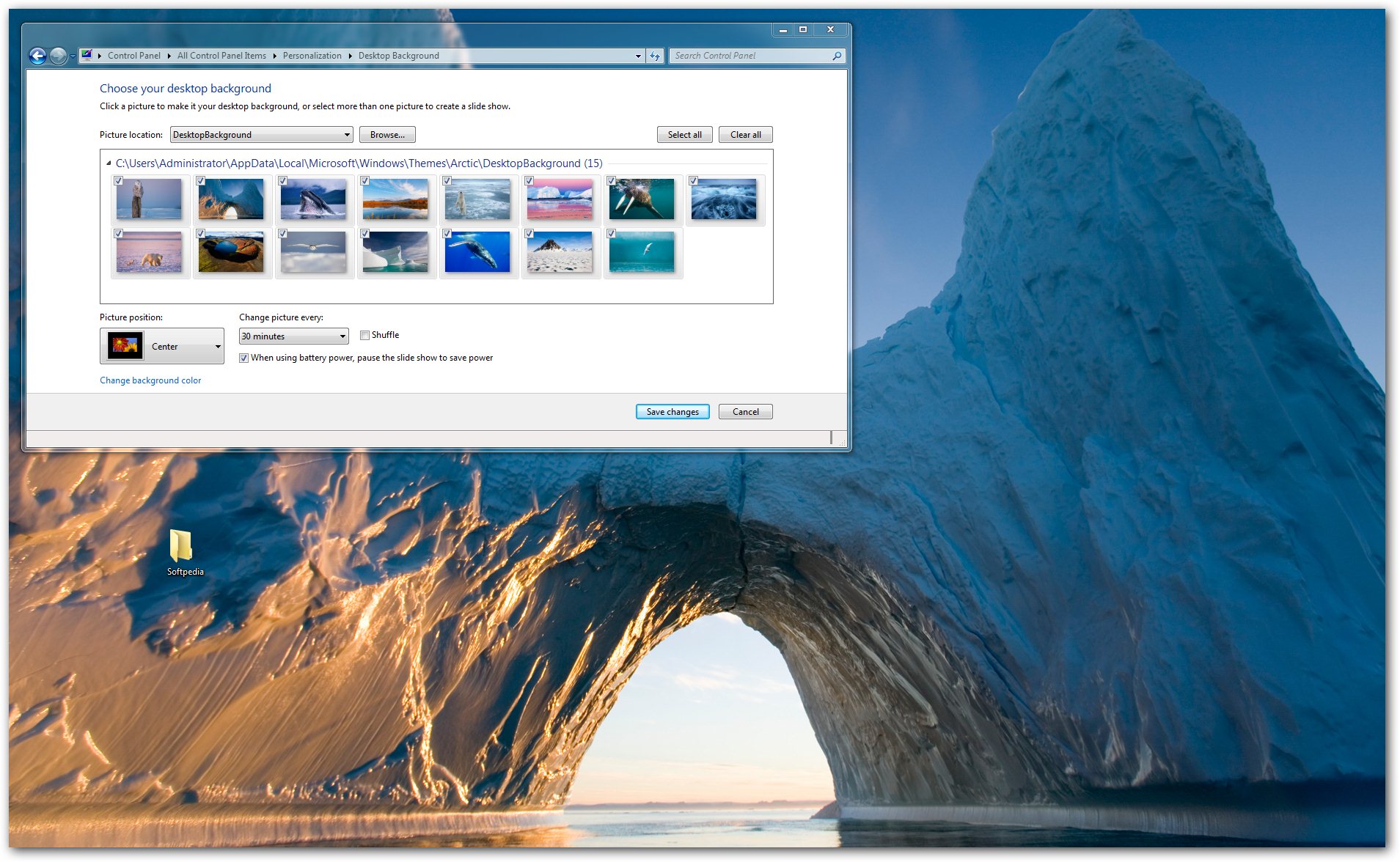Click the Clear all button
This screenshot has width=1400, height=862.
pos(746,135)
